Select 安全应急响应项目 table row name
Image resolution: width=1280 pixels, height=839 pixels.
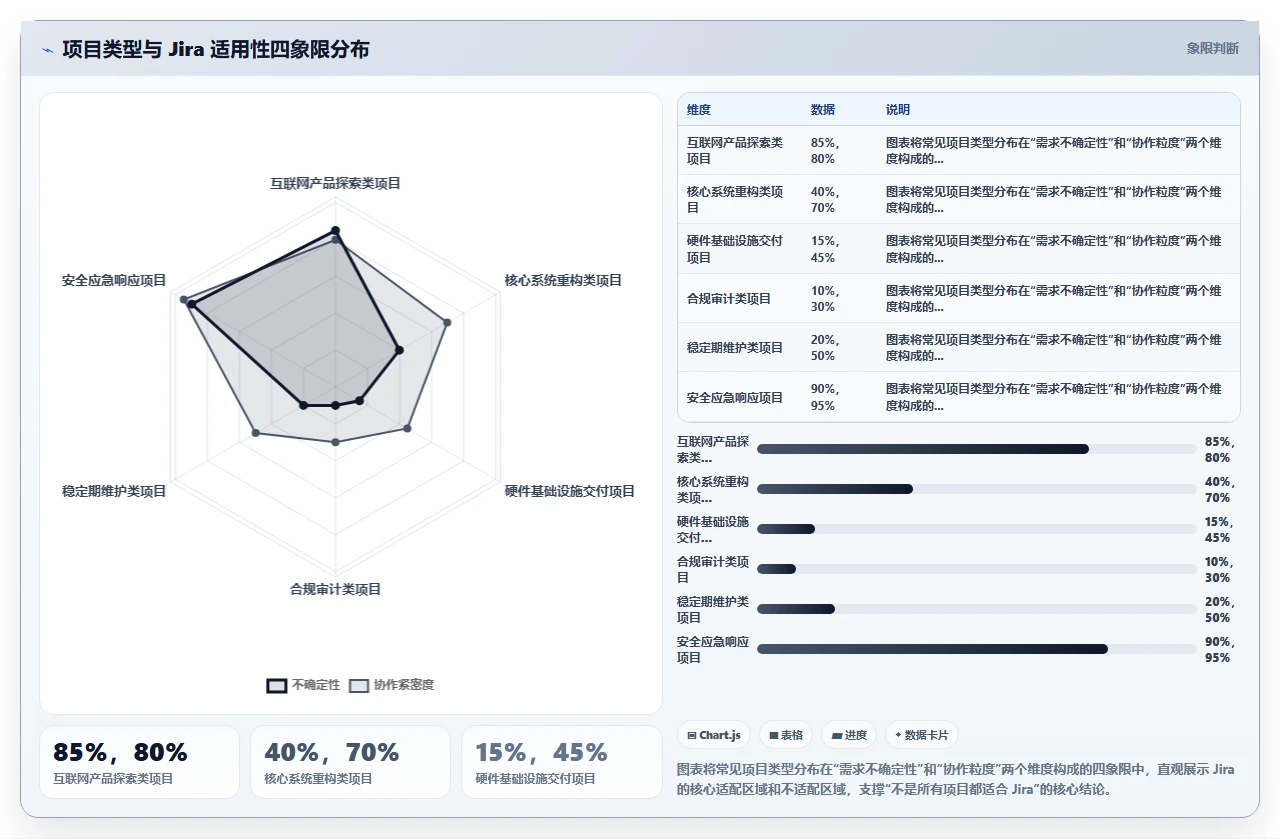pyautogui.click(x=735, y=397)
